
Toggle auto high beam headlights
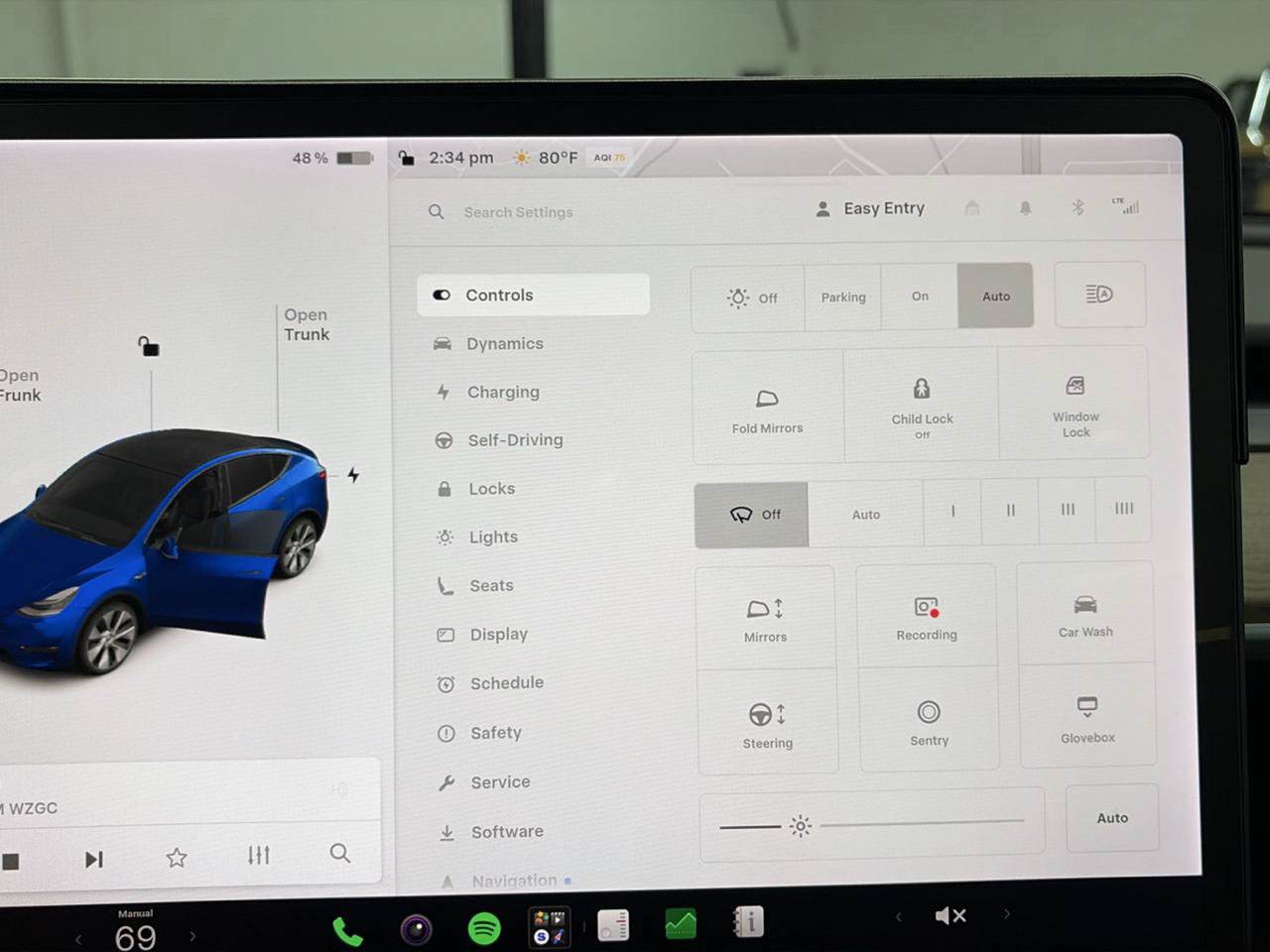pos(1099,295)
